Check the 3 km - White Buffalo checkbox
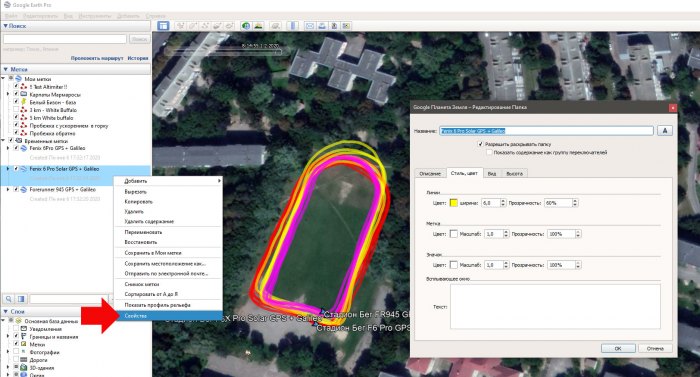Viewport: 700px width, 377px height. coord(16,110)
